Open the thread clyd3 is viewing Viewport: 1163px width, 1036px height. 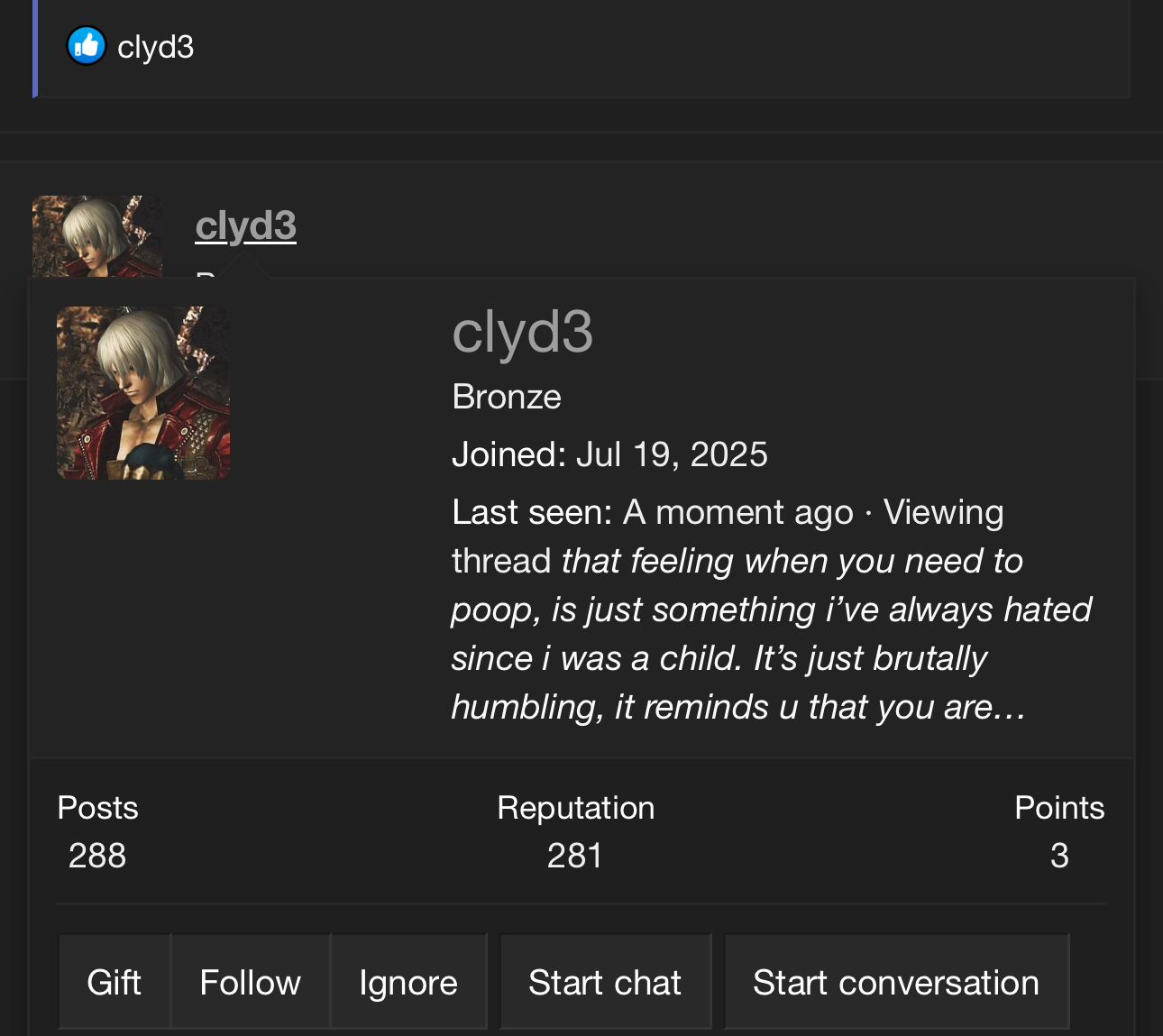tap(772, 634)
